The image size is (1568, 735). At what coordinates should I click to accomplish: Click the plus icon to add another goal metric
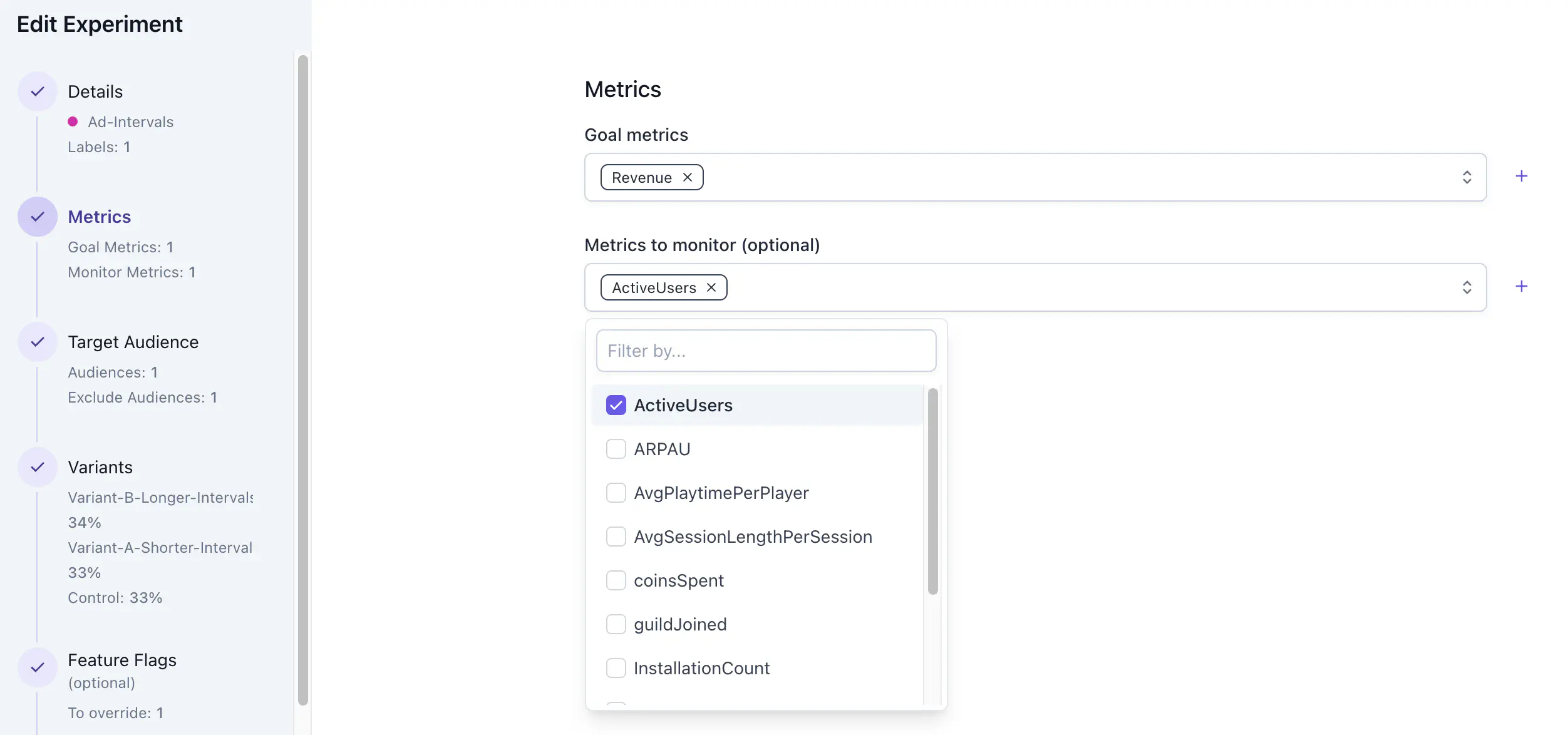[x=1522, y=176]
